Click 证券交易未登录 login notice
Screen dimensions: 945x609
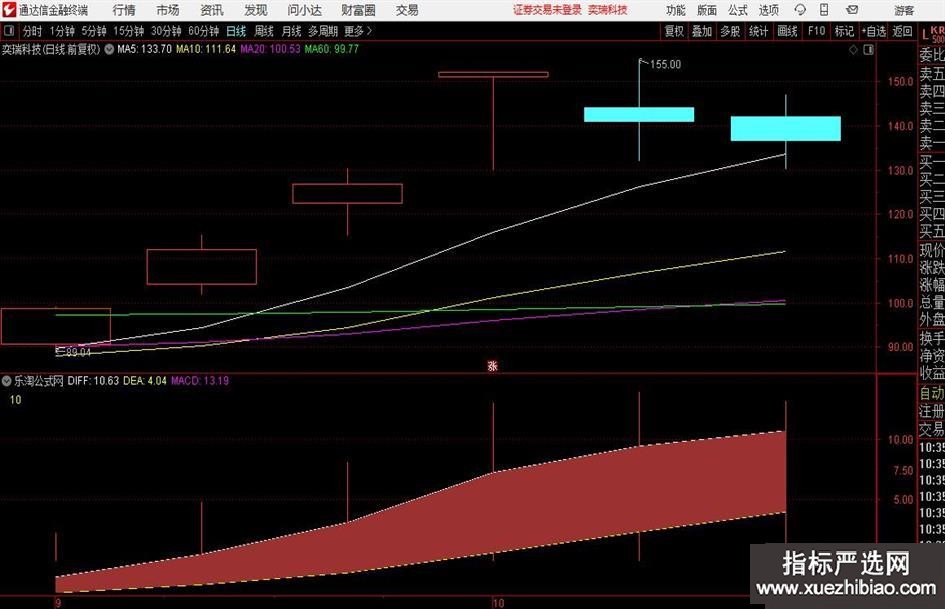[547, 10]
